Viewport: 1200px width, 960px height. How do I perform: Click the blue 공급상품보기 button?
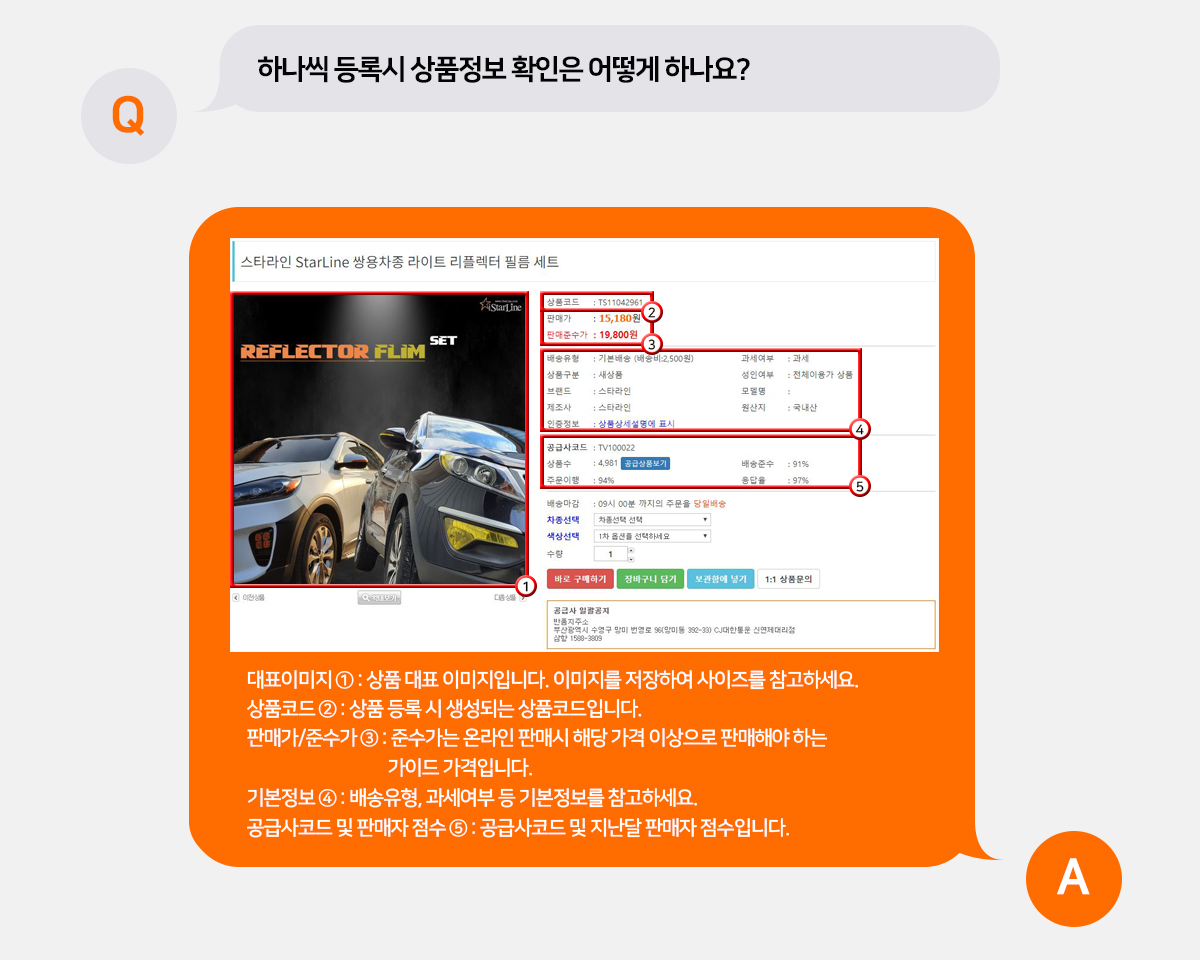pyautogui.click(x=646, y=464)
